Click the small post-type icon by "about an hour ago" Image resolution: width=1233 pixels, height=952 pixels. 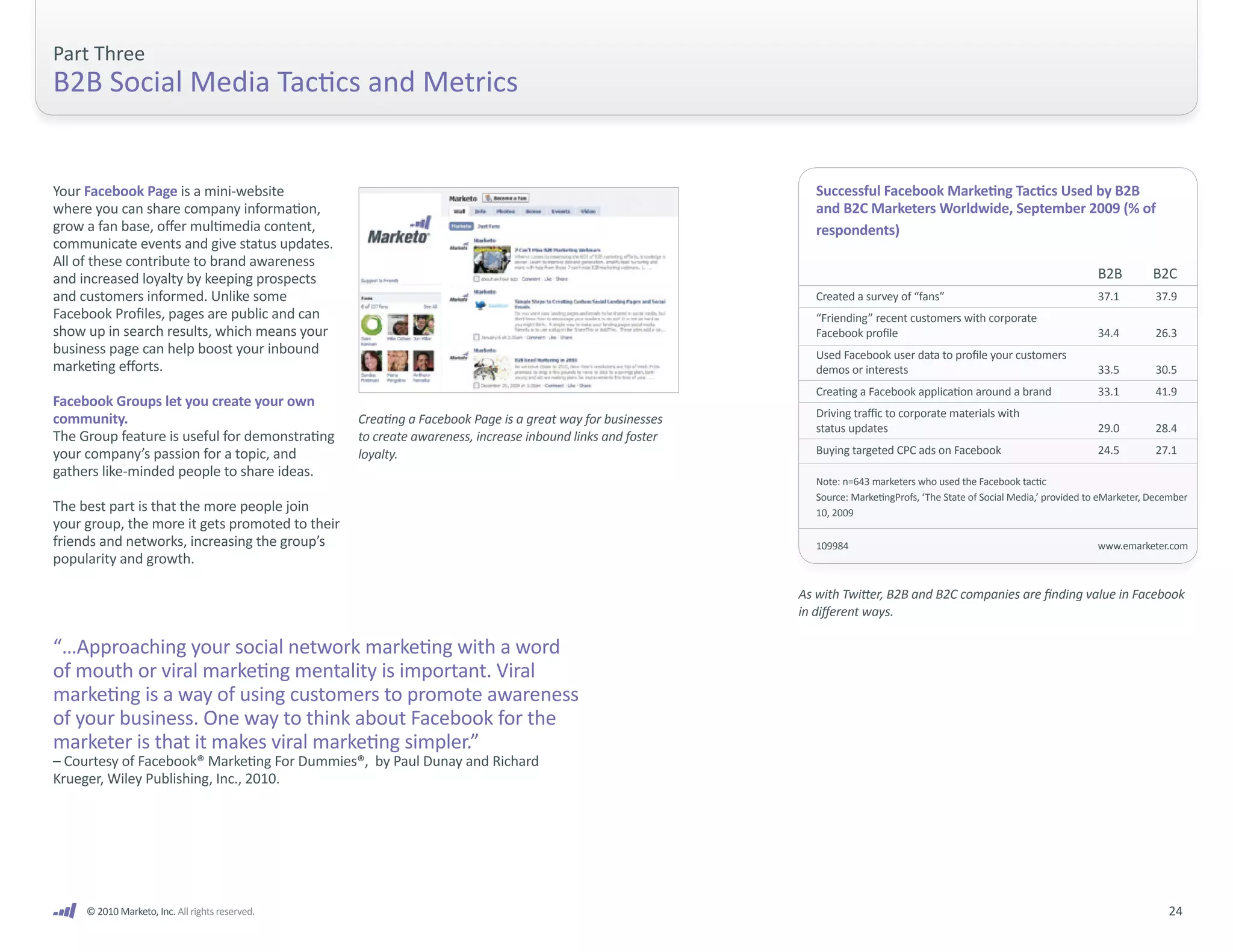coord(476,279)
